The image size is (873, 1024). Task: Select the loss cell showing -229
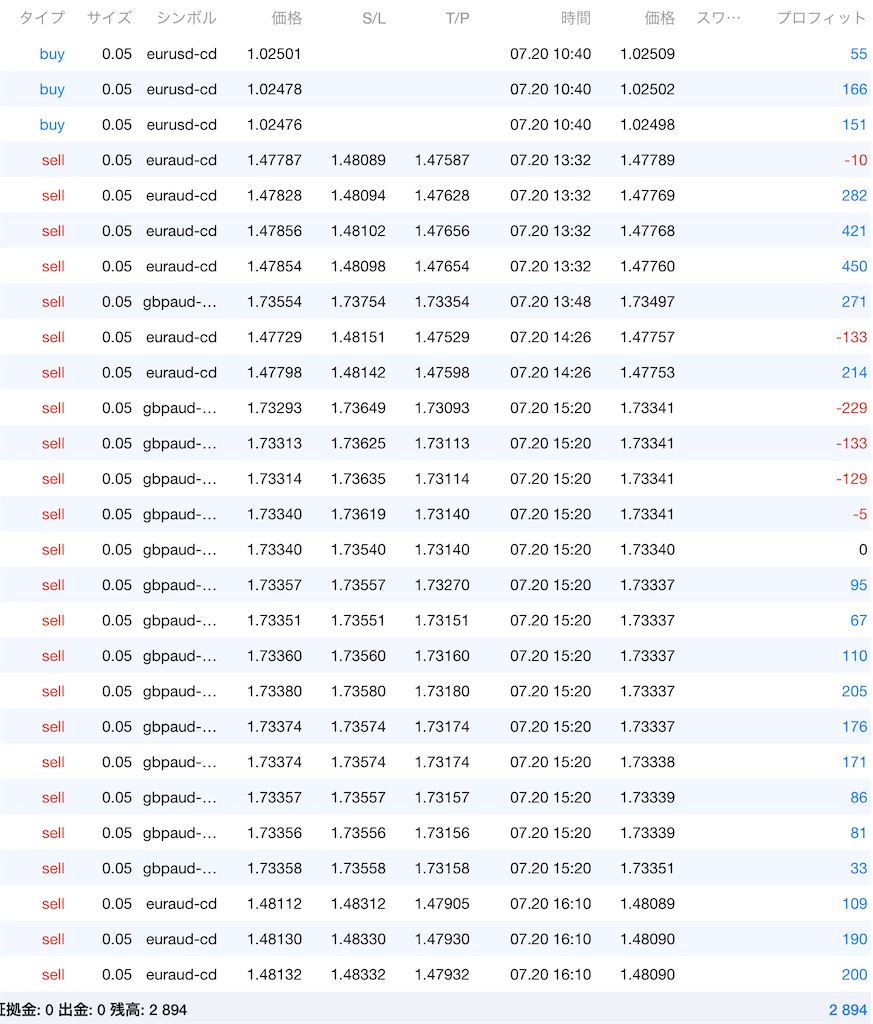(851, 408)
